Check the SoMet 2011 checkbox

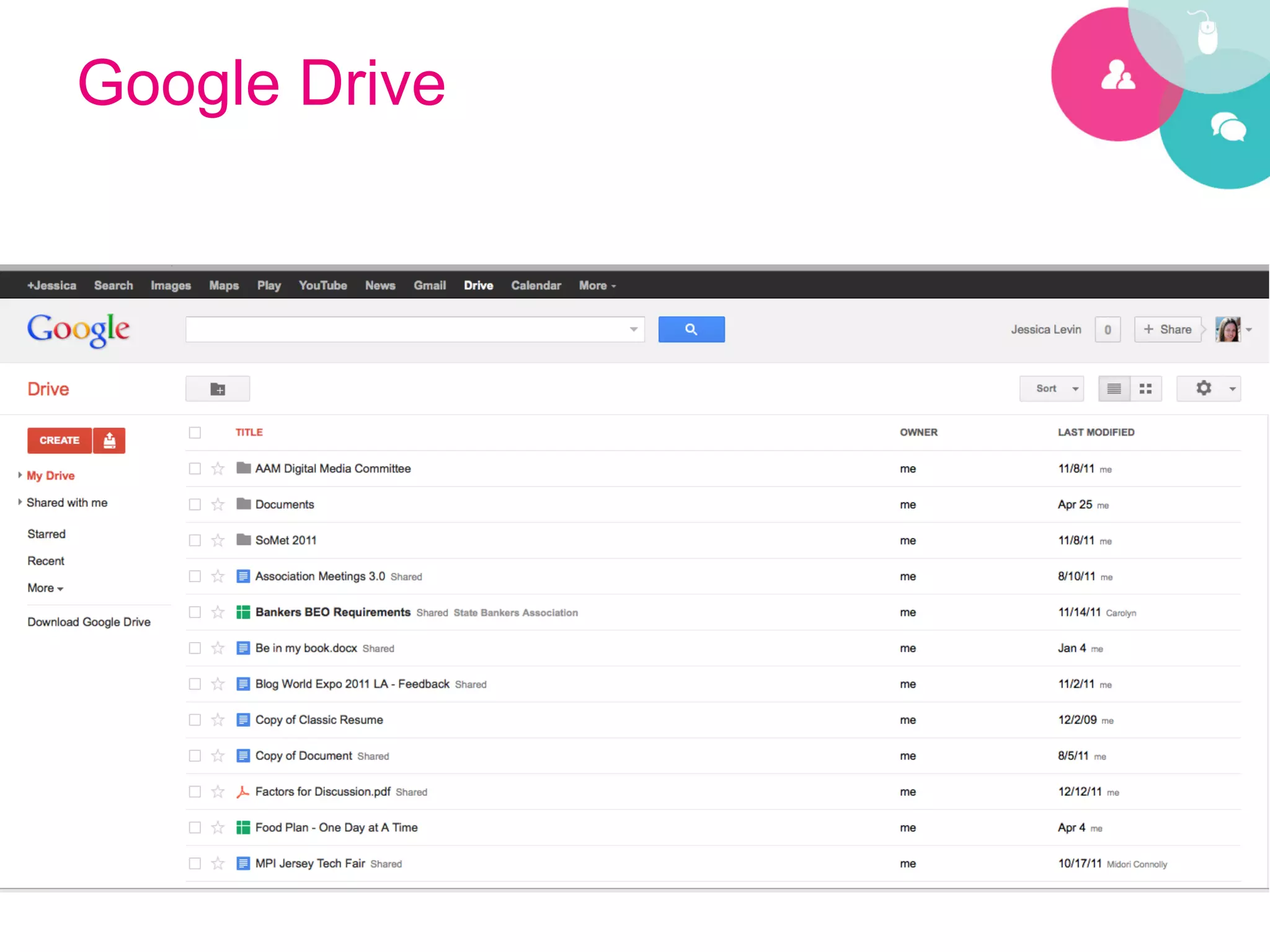click(195, 540)
